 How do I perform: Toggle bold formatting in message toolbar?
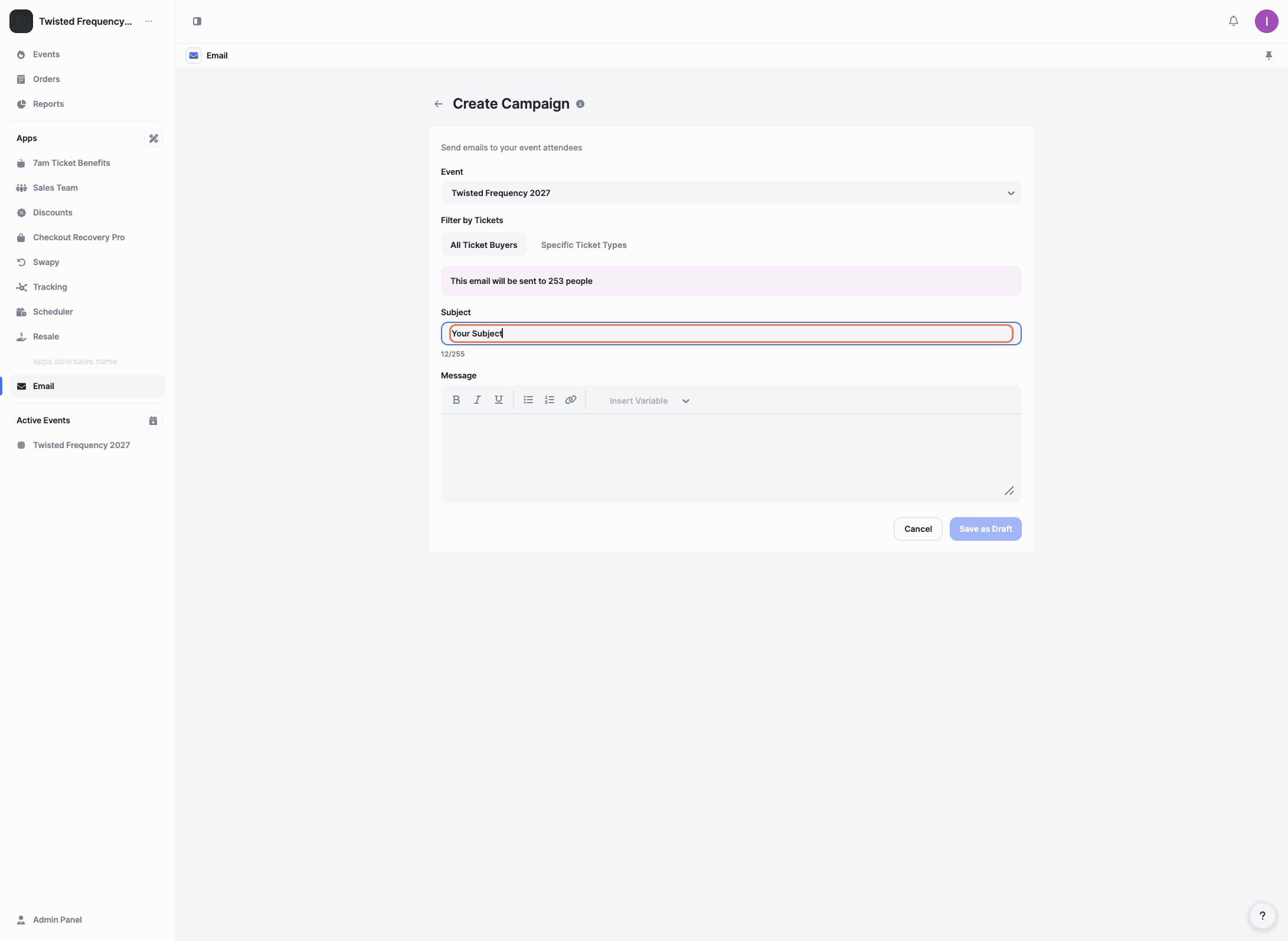(456, 400)
